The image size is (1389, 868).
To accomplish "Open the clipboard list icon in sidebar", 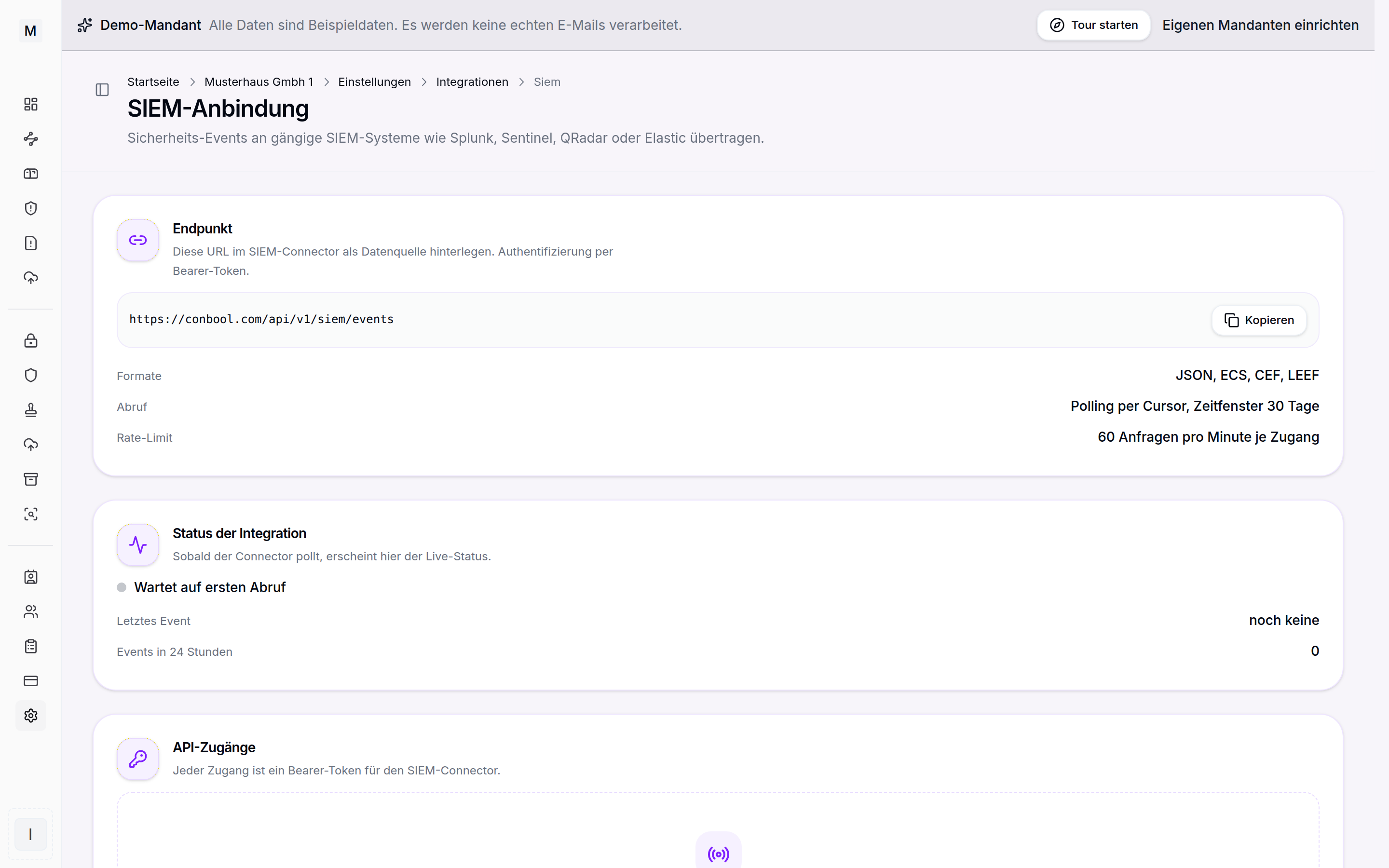I will coord(30,646).
